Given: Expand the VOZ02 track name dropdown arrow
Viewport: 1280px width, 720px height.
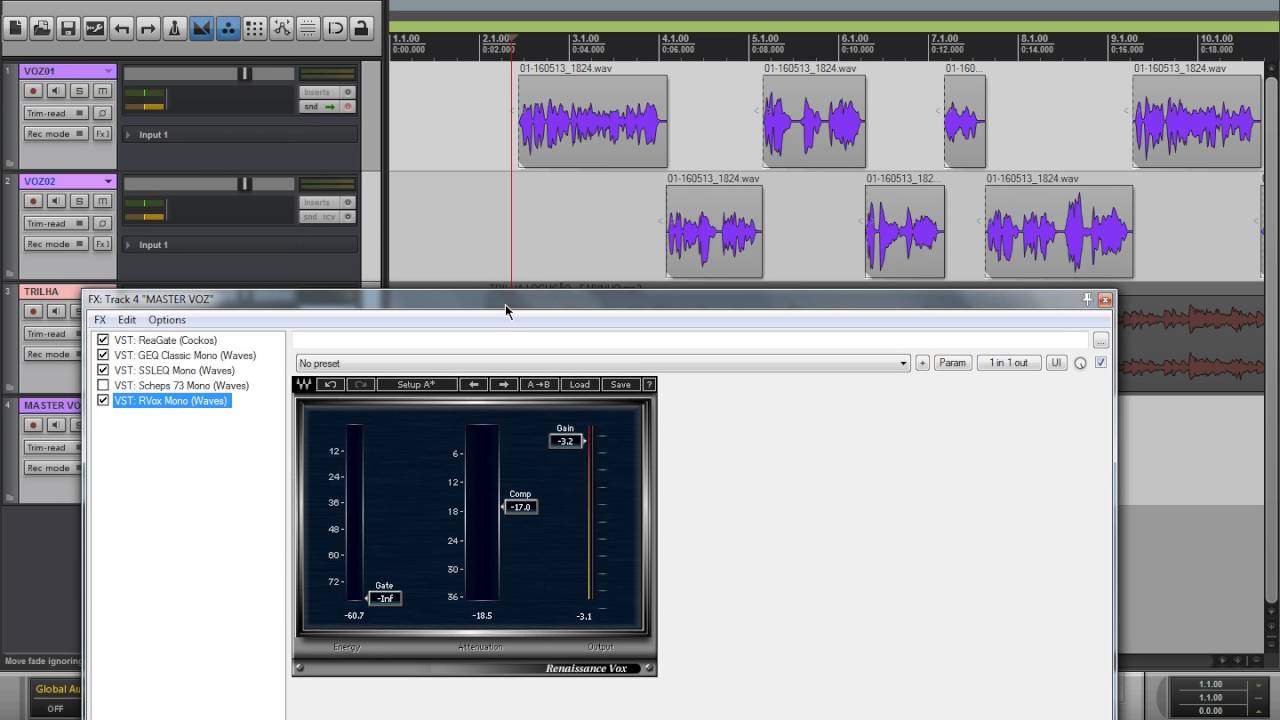Looking at the screenshot, I should tap(108, 181).
